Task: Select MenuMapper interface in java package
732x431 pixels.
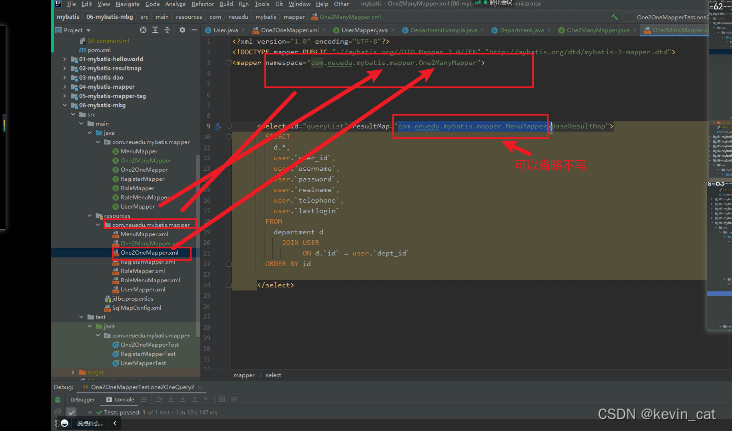Action: [x=135, y=151]
